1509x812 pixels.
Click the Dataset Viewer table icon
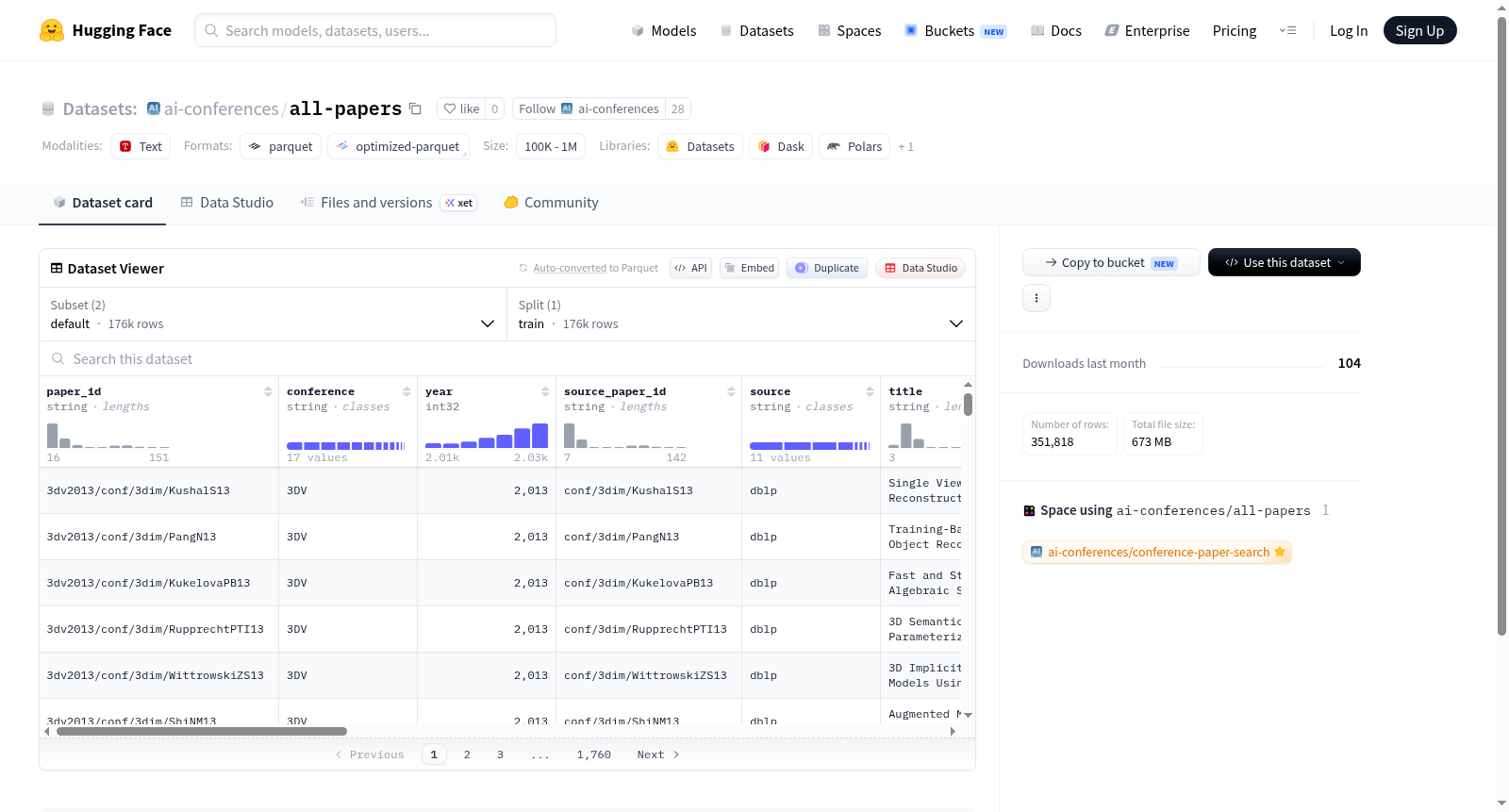click(57, 268)
